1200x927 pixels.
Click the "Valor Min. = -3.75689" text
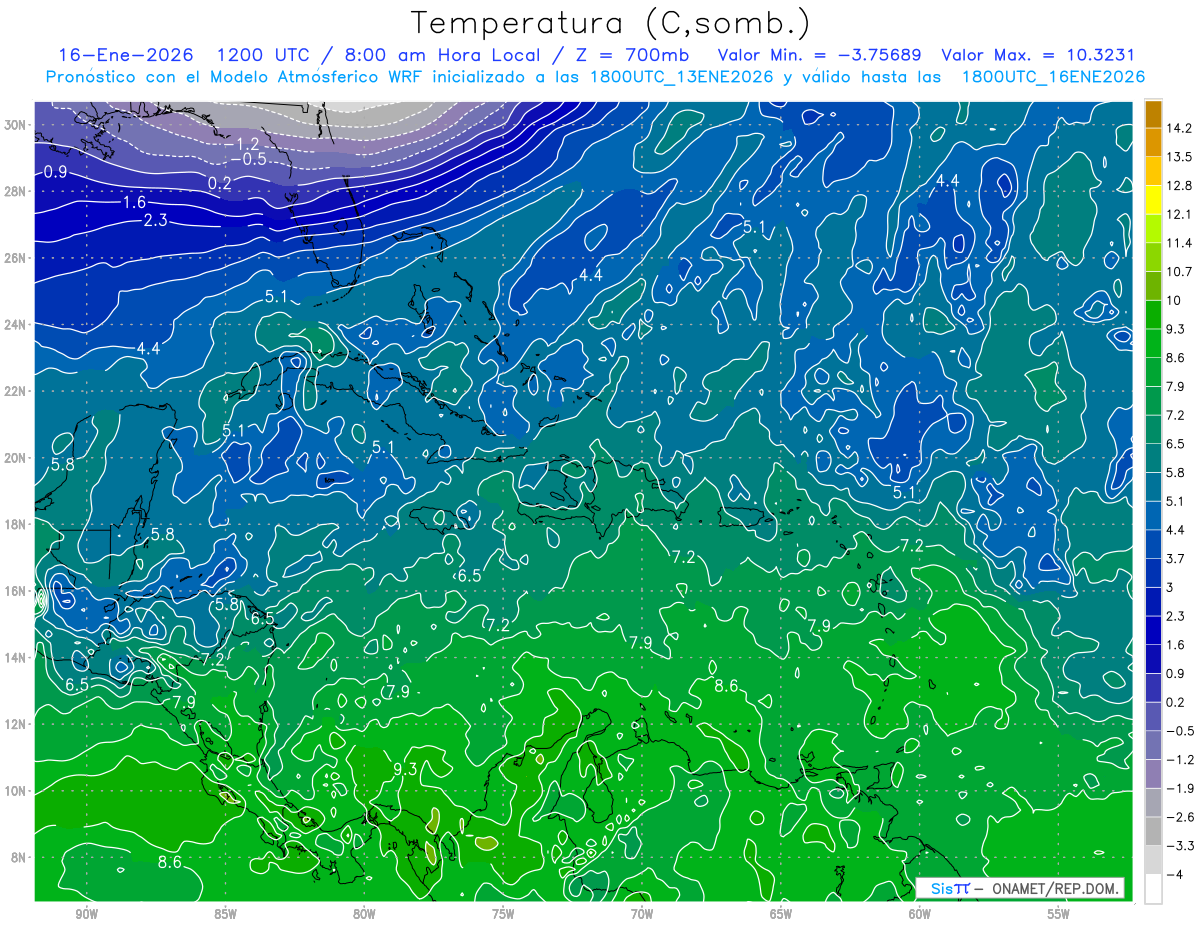click(x=820, y=54)
